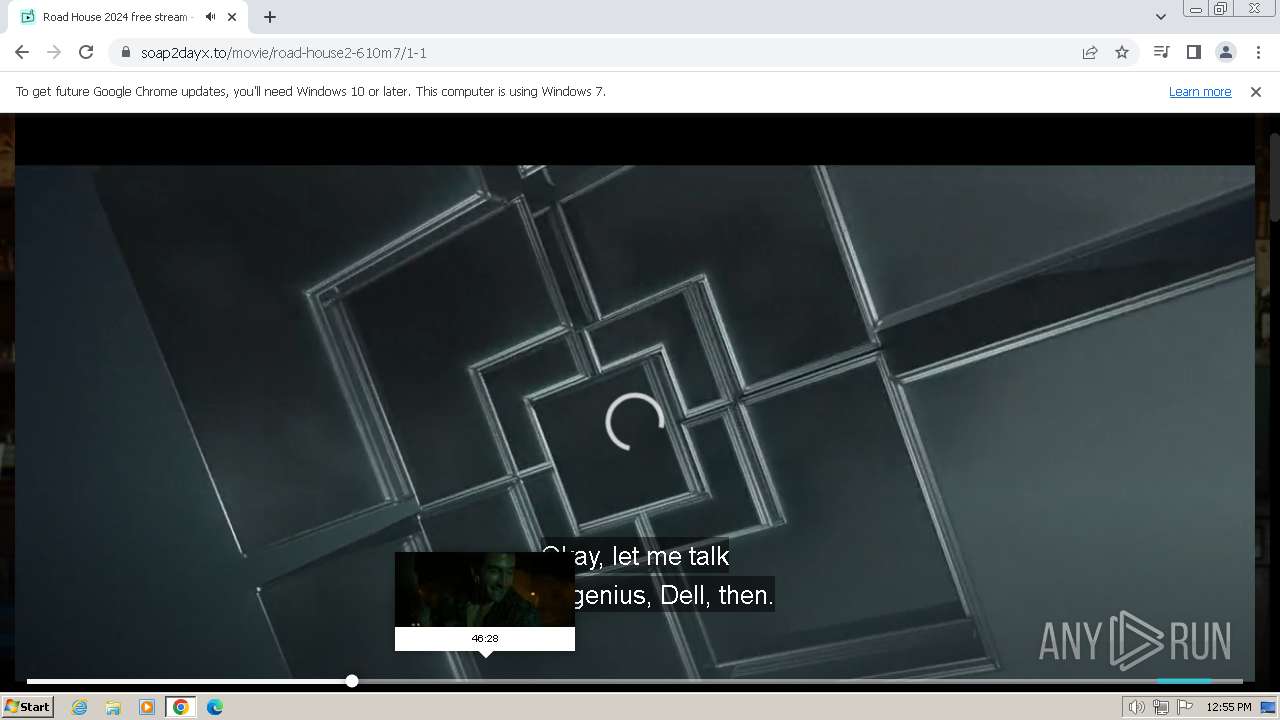Click the video seek bar handle
Image resolution: width=1280 pixels, height=720 pixels.
(x=352, y=681)
